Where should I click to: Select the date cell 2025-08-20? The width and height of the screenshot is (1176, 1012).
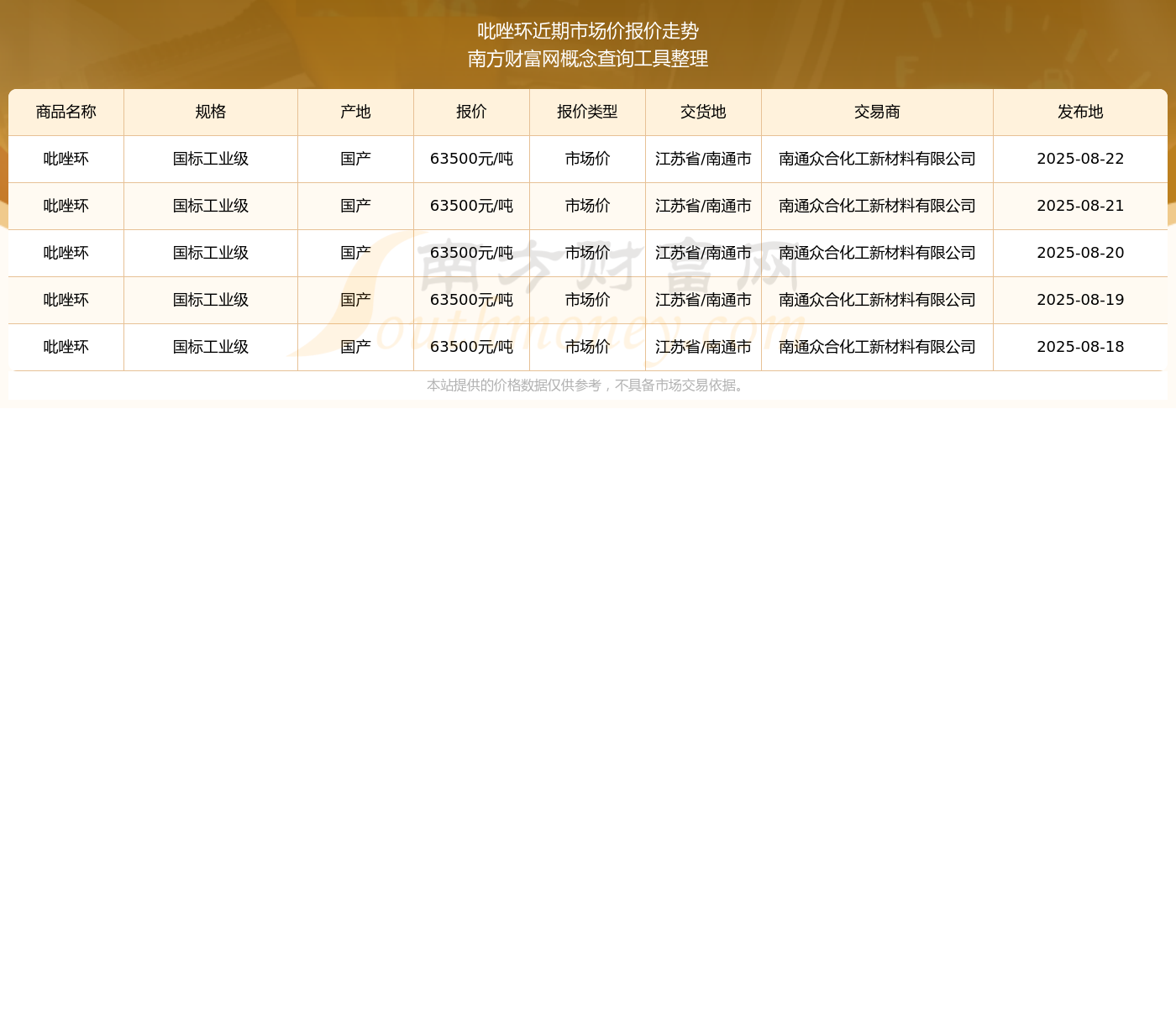[1080, 253]
